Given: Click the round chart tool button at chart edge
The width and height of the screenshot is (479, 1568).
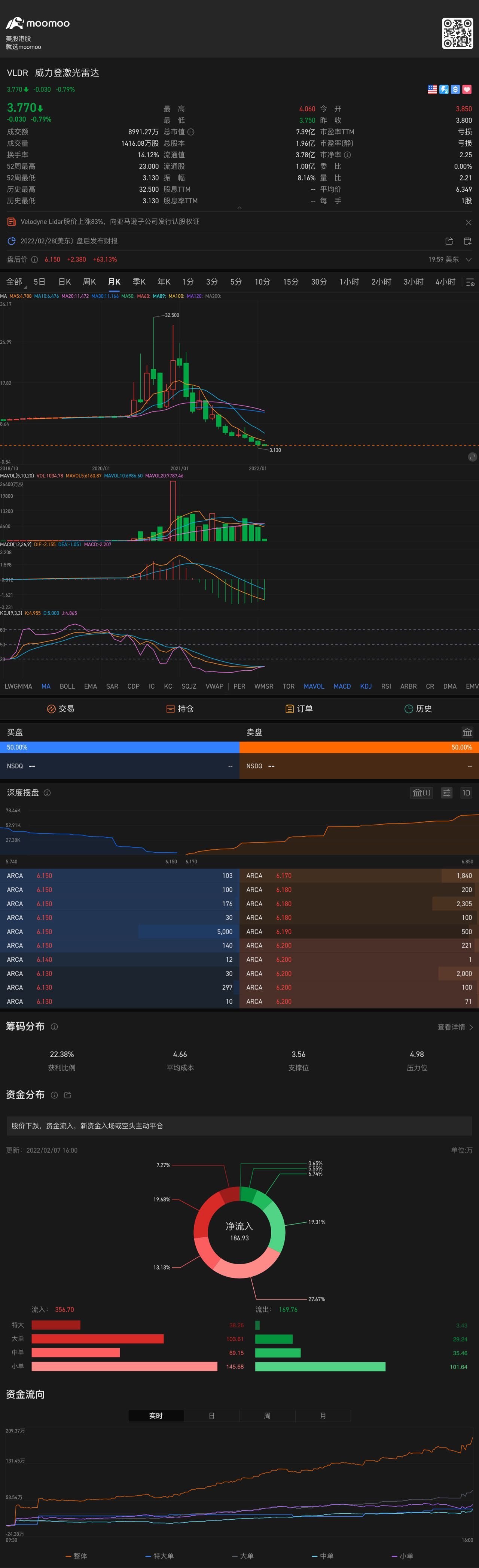Looking at the screenshot, I should click(x=472, y=457).
